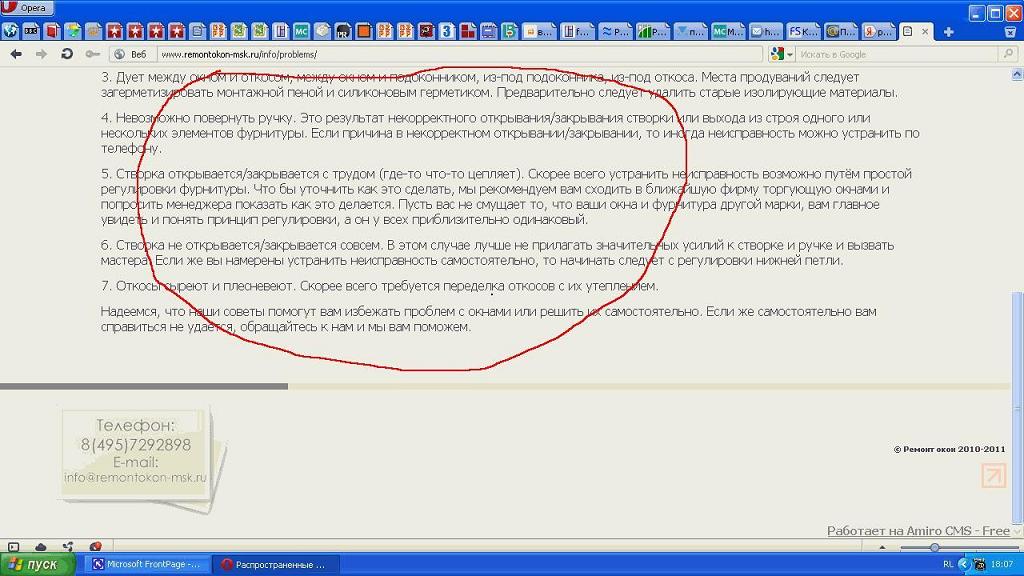Click the RL language indicator in the tray

tap(948, 564)
